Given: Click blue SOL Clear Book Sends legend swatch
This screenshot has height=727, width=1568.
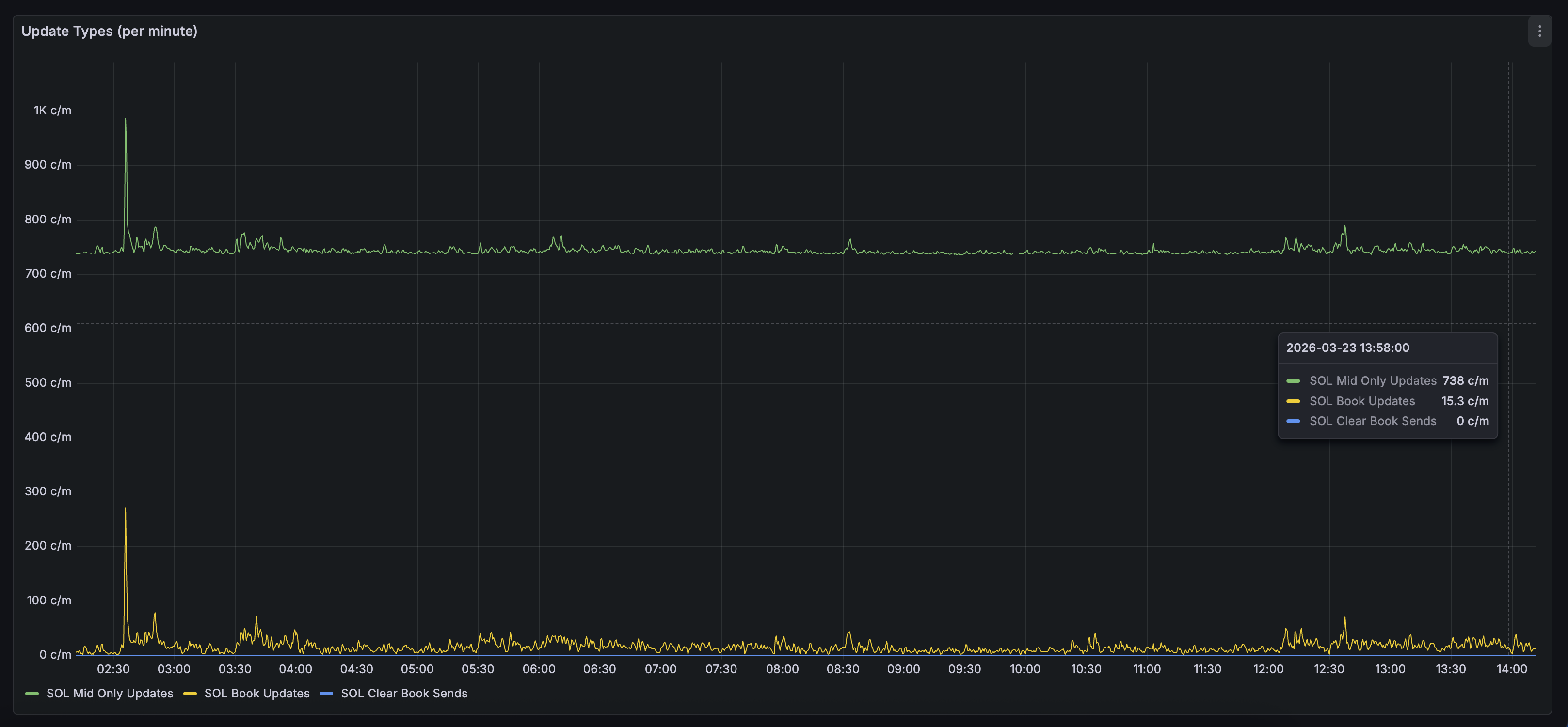Looking at the screenshot, I should click(326, 694).
